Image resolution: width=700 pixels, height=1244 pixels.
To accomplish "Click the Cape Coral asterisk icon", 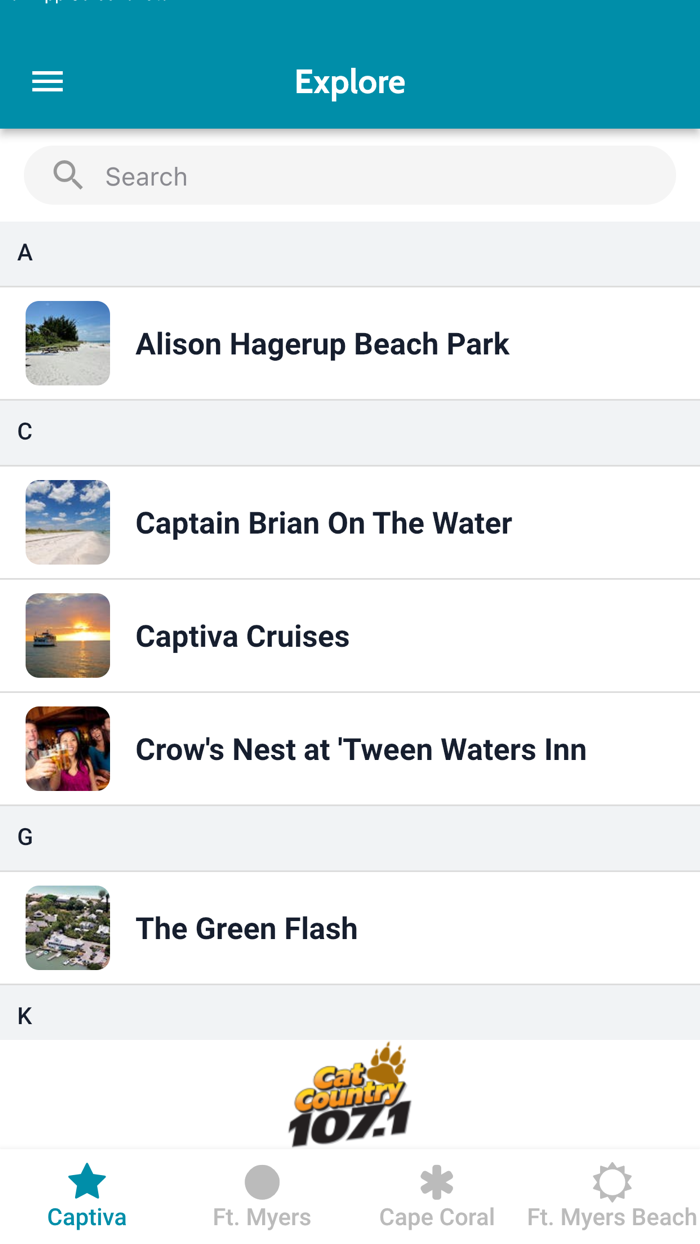I will point(436,1182).
